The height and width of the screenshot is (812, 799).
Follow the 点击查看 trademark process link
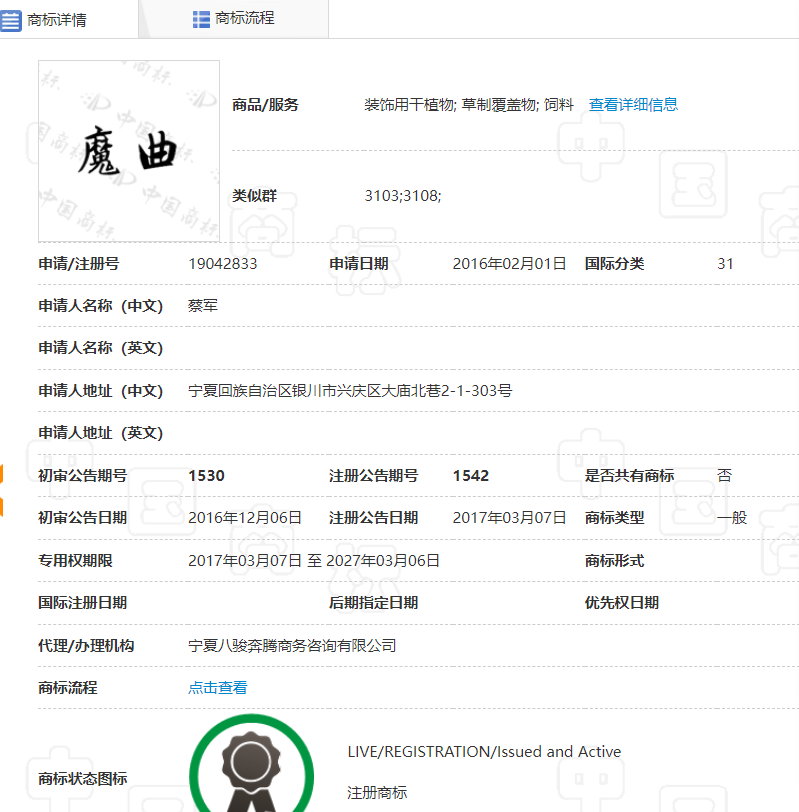217,688
